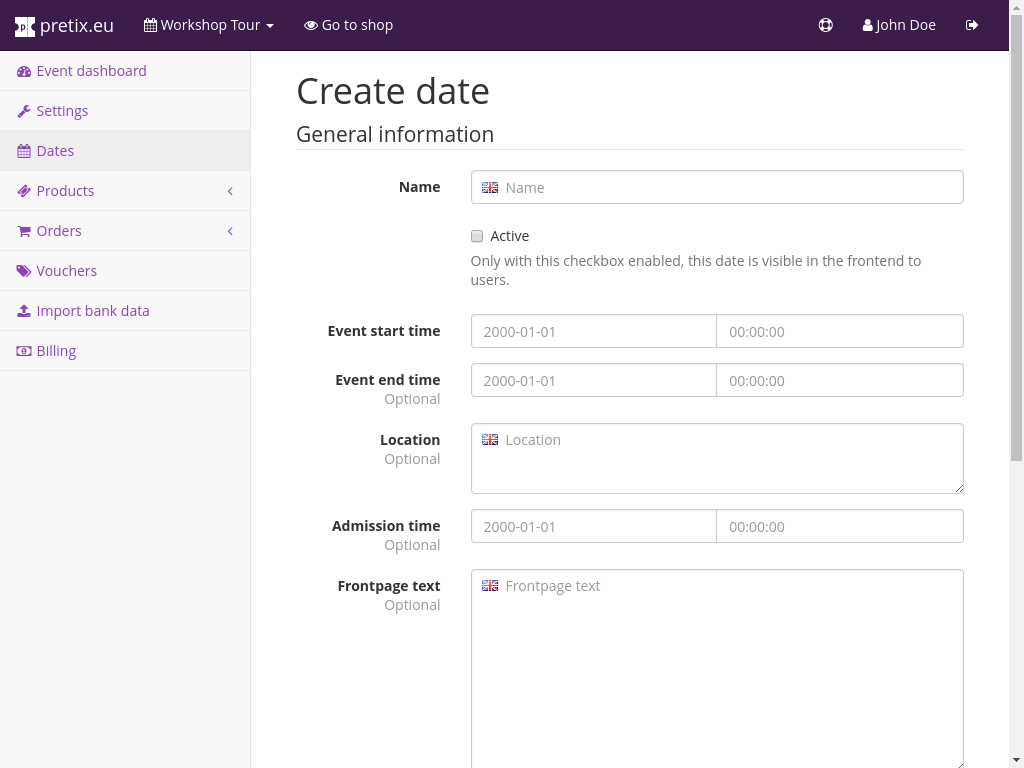Screen dimensions: 1024x768
Task: Open Billing from the sidebar
Action: pyautogui.click(x=125, y=351)
